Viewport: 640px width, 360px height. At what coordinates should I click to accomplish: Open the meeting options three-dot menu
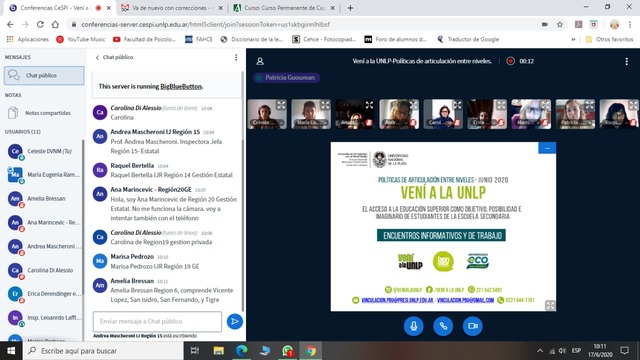click(x=627, y=62)
